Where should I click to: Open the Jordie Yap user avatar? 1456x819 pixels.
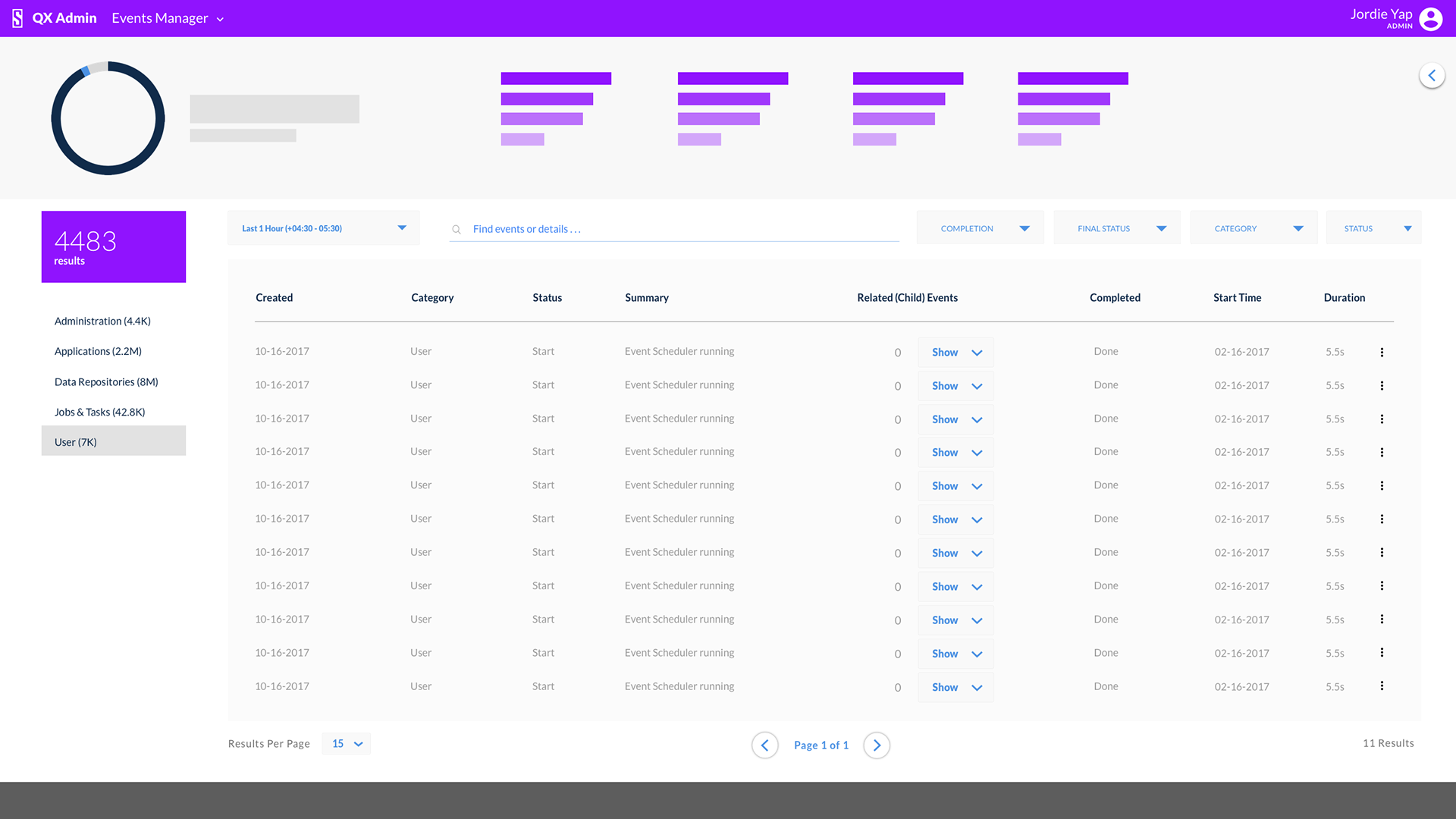pyautogui.click(x=1430, y=18)
